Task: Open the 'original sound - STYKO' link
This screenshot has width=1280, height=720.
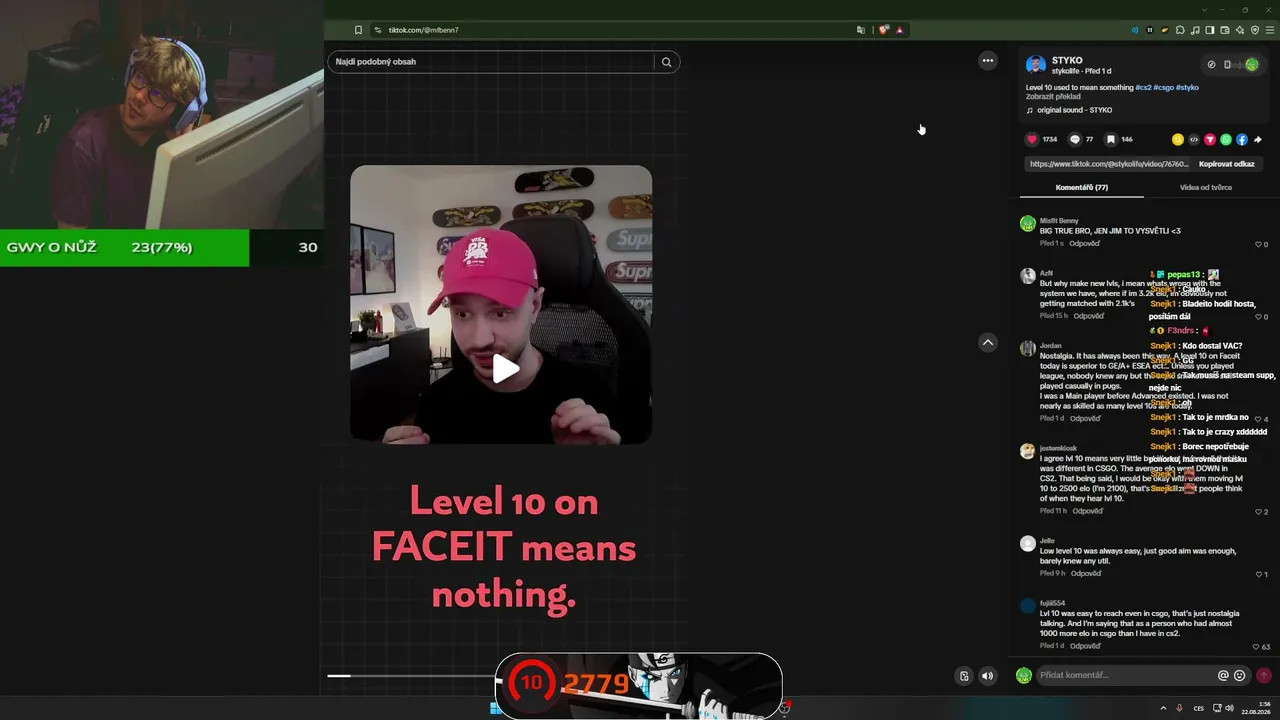Action: [1074, 110]
